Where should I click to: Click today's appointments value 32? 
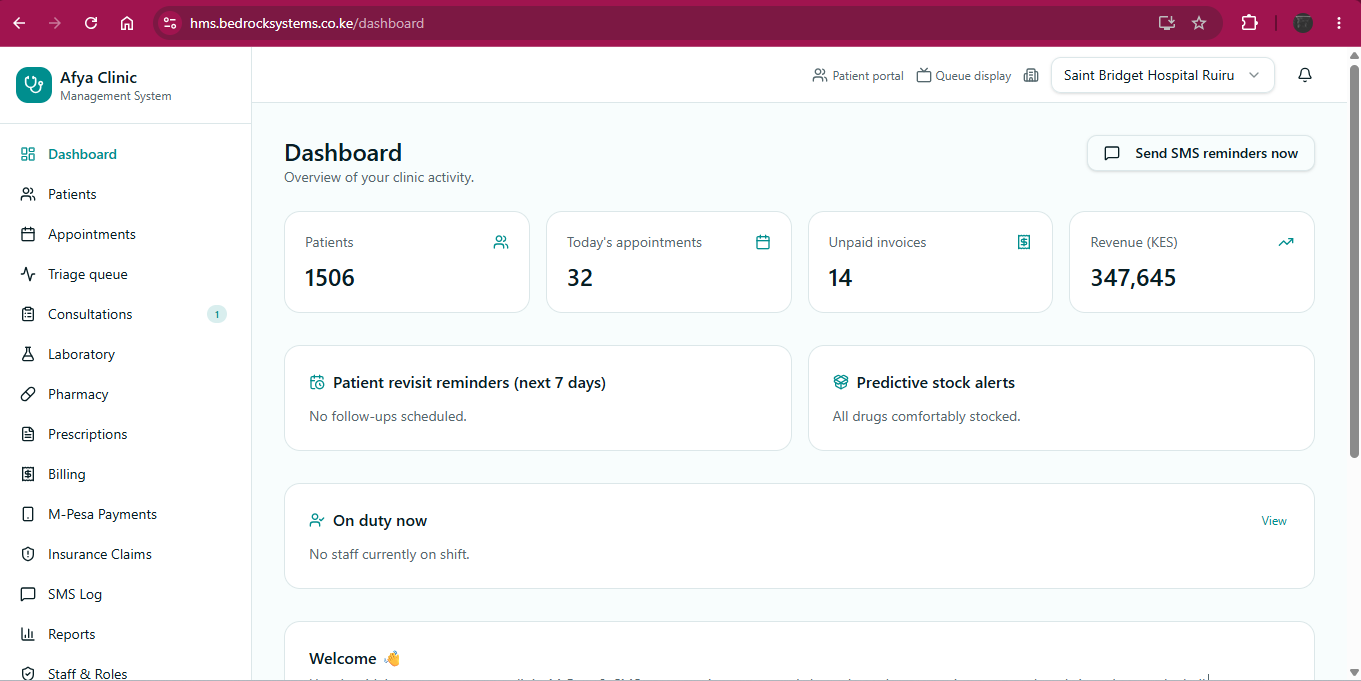pos(580,278)
